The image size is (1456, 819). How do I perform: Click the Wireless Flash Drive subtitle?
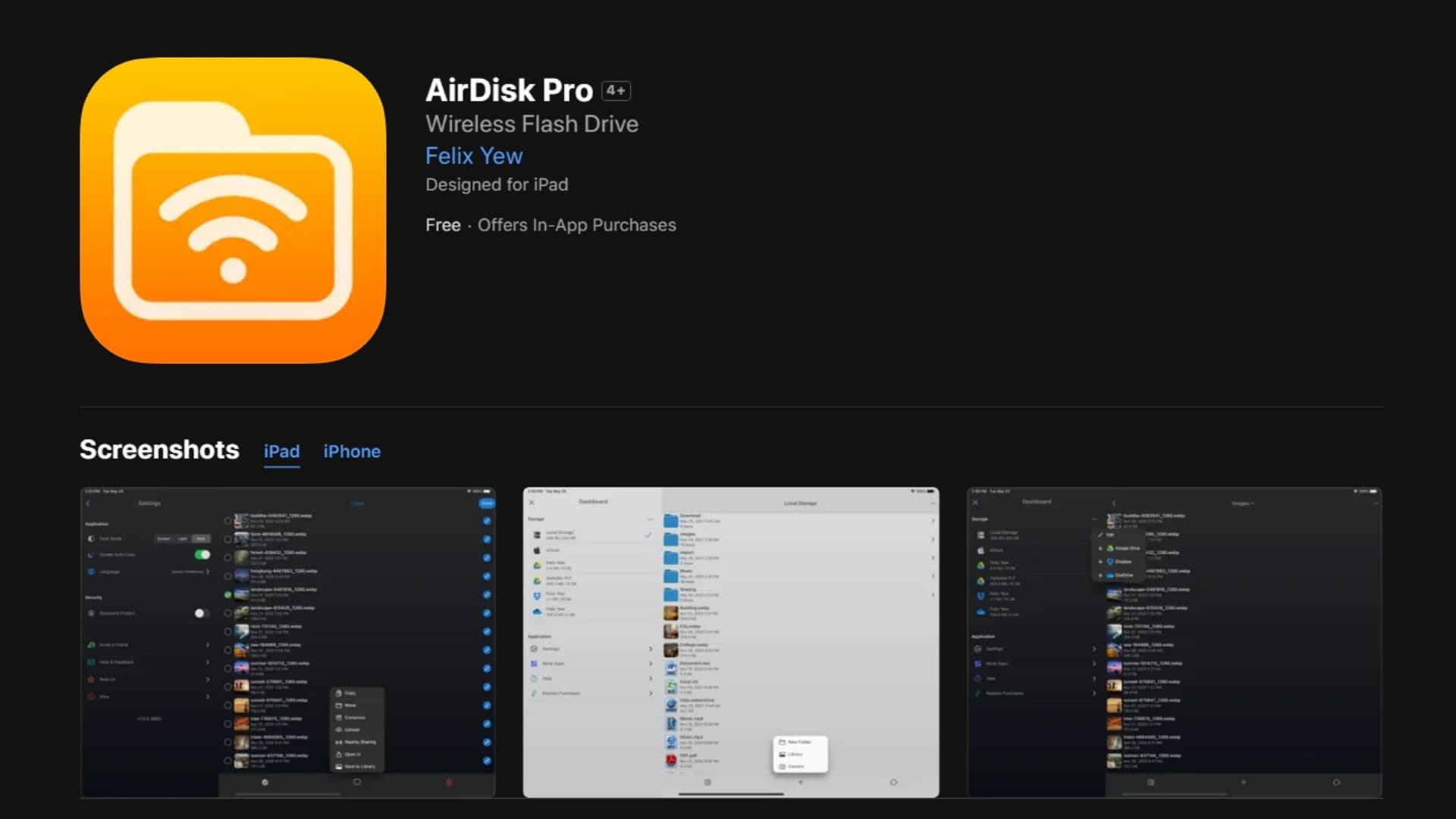coord(532,124)
